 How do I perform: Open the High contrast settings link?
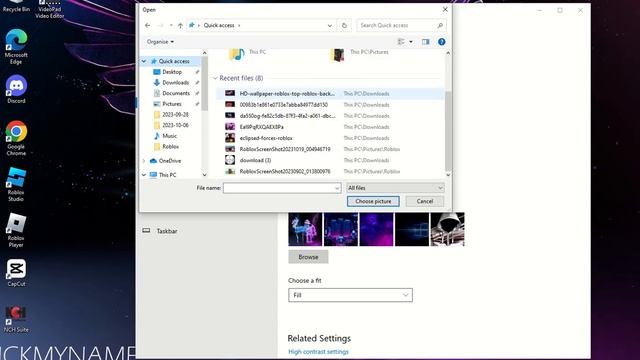318,351
